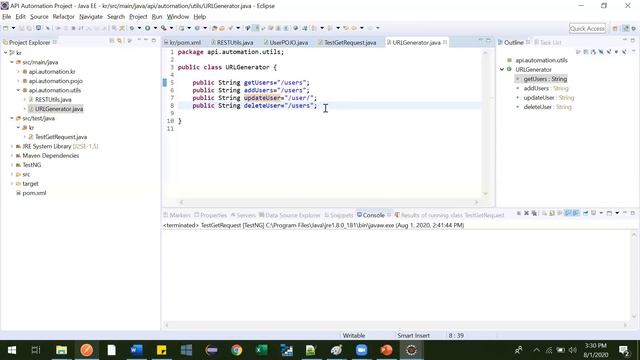Collapse the kr project node
The height and width of the screenshot is (360, 640).
[6, 53]
